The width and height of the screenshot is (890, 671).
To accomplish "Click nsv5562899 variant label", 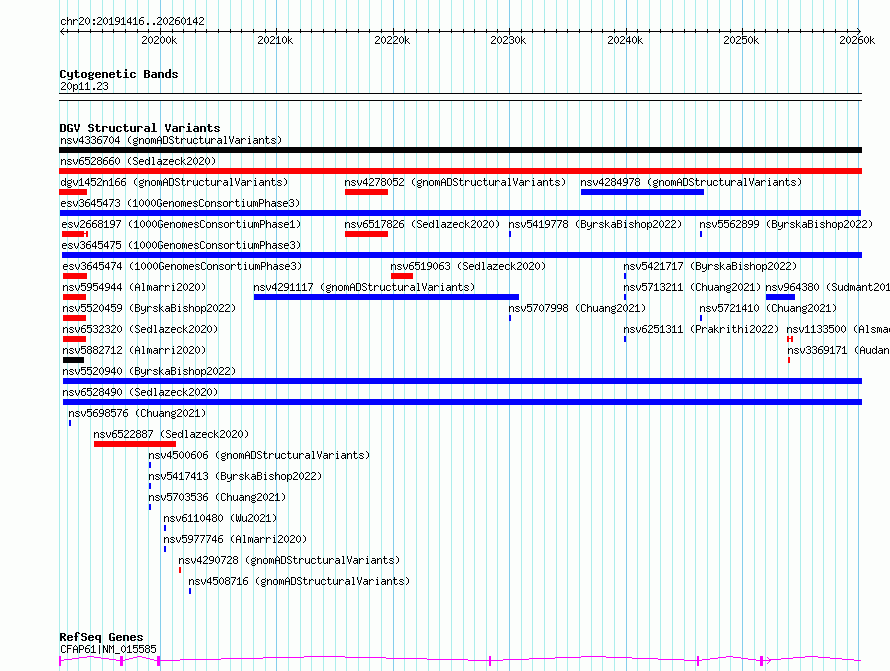I will [786, 224].
